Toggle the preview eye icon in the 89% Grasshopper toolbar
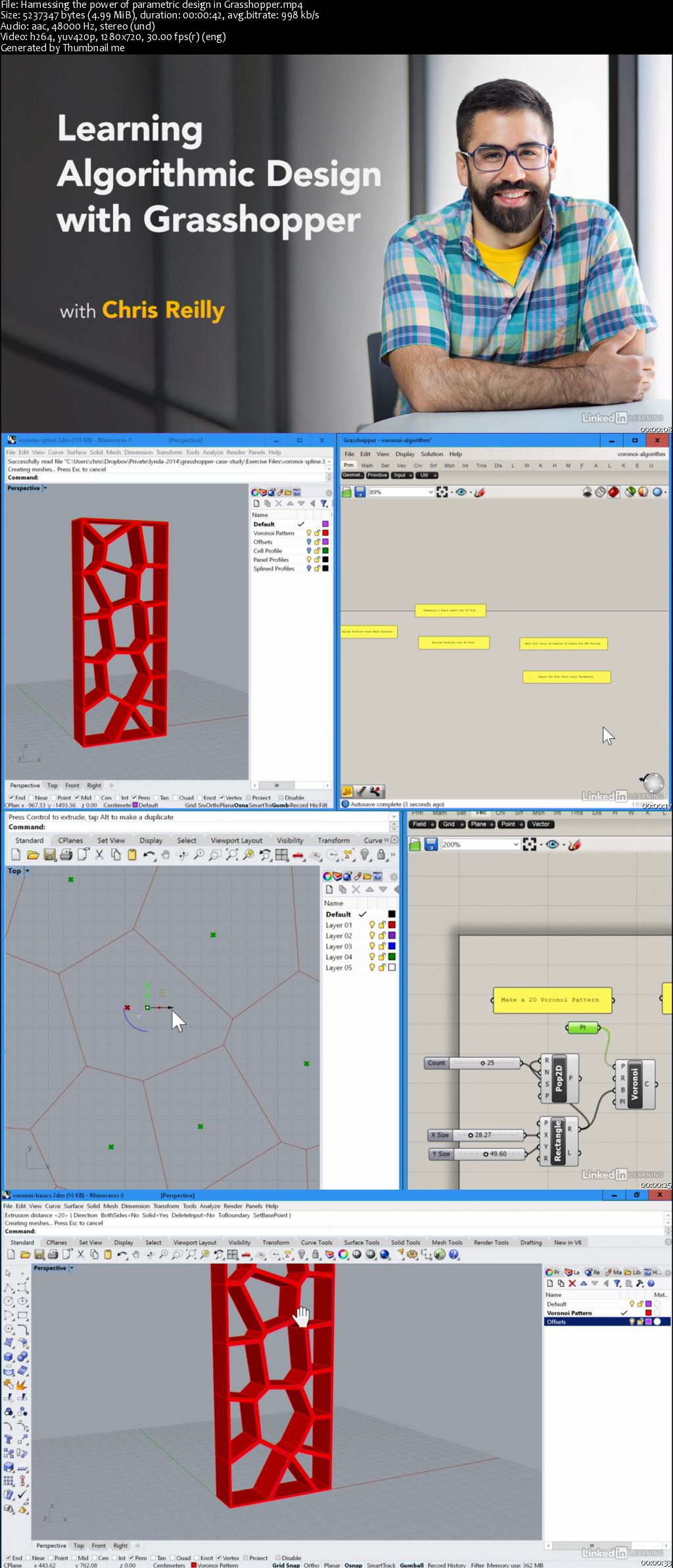 point(461,492)
